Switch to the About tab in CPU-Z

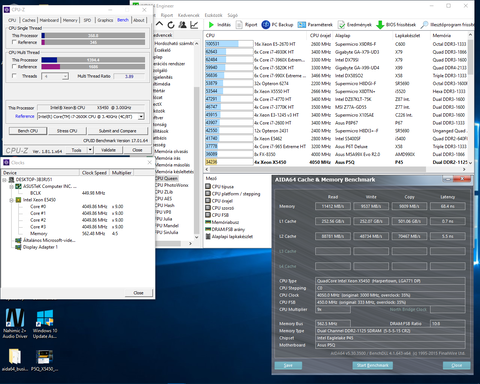point(139,20)
